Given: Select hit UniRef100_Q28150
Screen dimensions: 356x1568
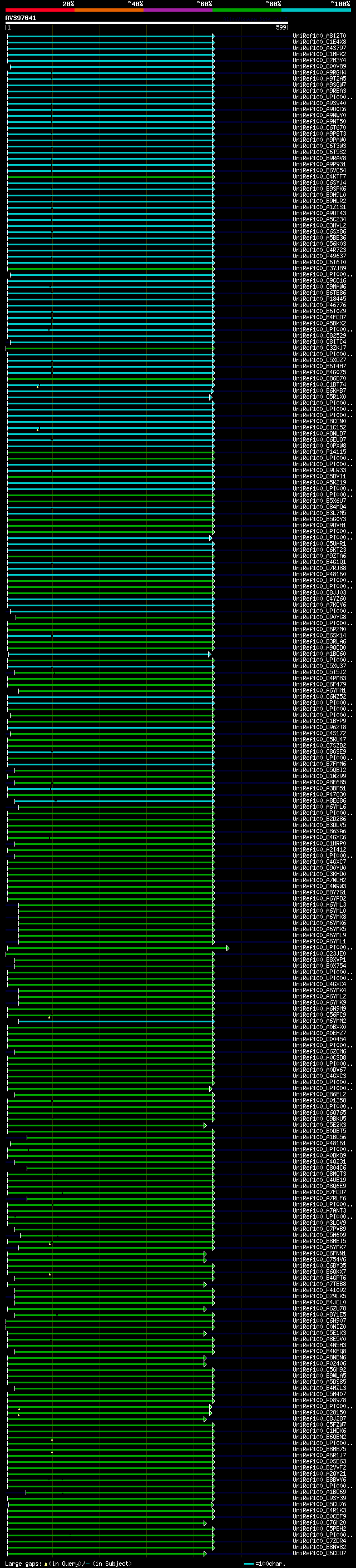Looking at the screenshot, I should point(319,1412).
